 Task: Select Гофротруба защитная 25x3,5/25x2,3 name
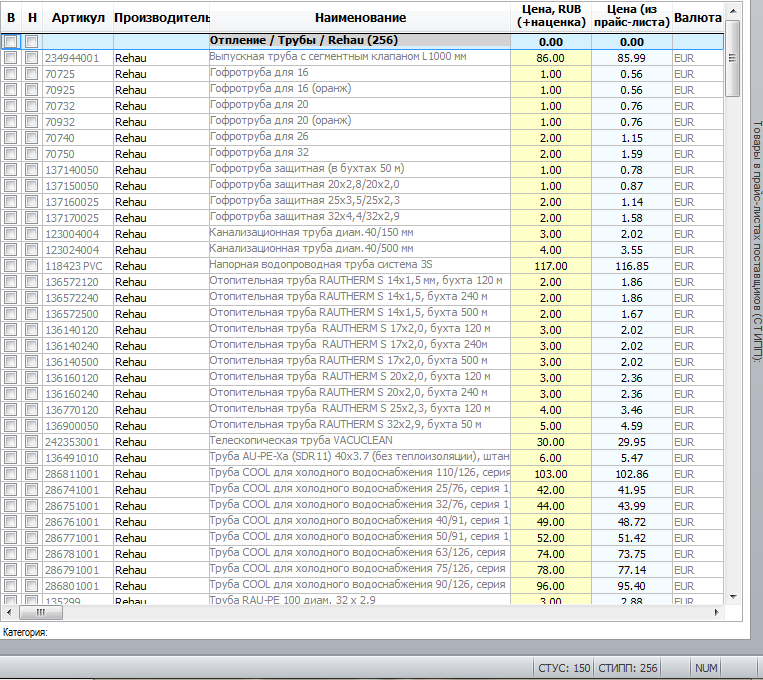pyautogui.click(x=305, y=201)
